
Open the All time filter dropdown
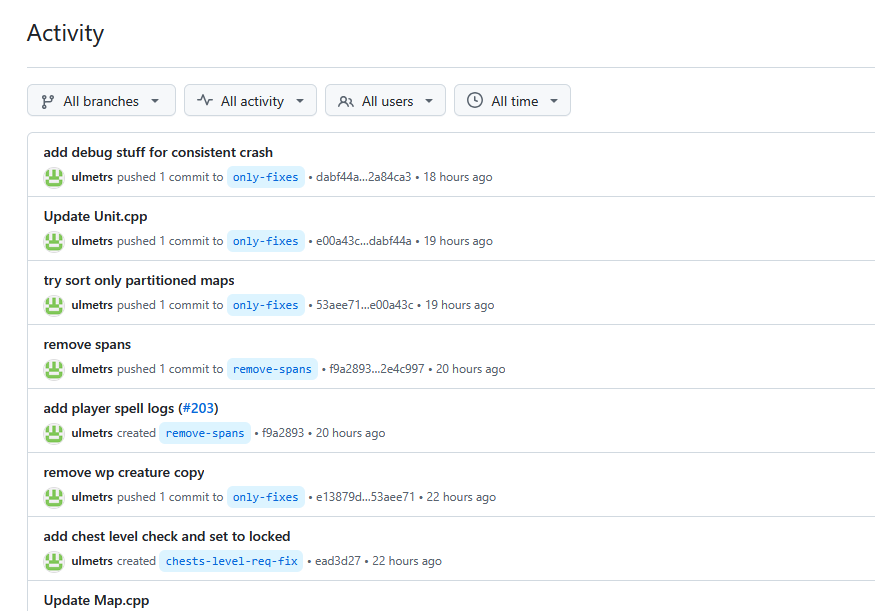512,100
